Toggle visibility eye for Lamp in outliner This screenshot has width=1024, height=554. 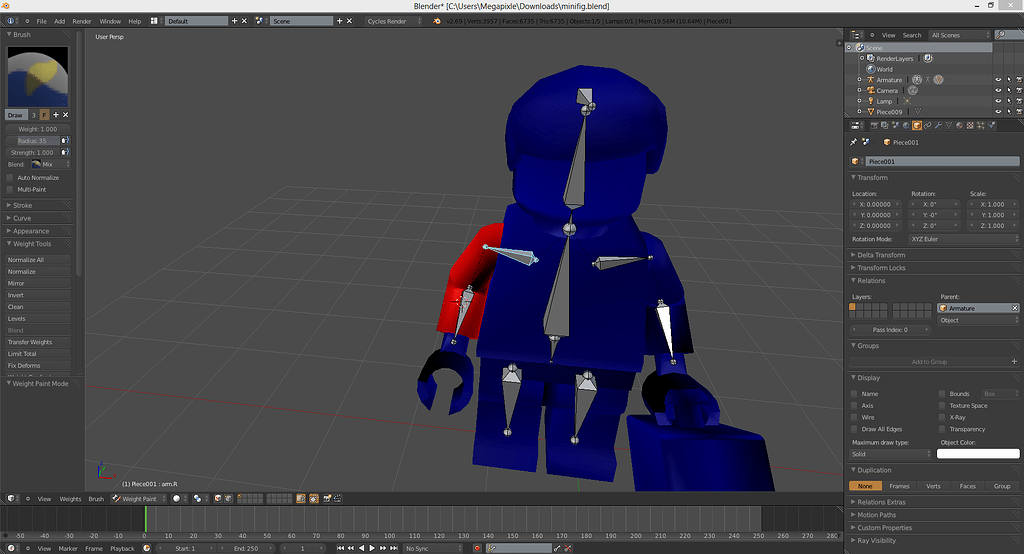pos(998,101)
